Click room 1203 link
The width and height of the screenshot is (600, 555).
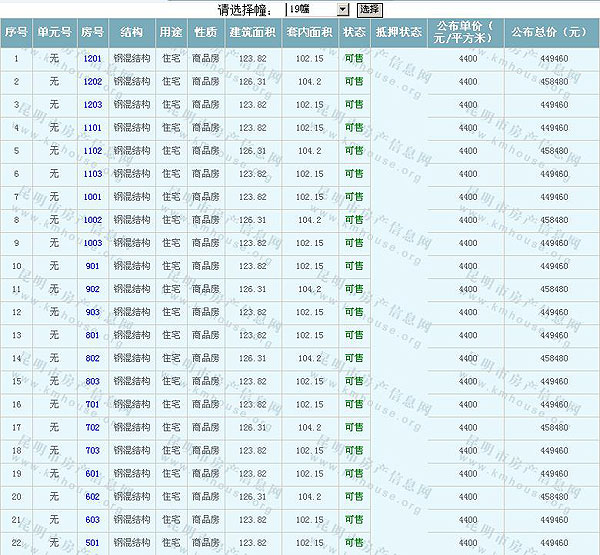point(92,105)
